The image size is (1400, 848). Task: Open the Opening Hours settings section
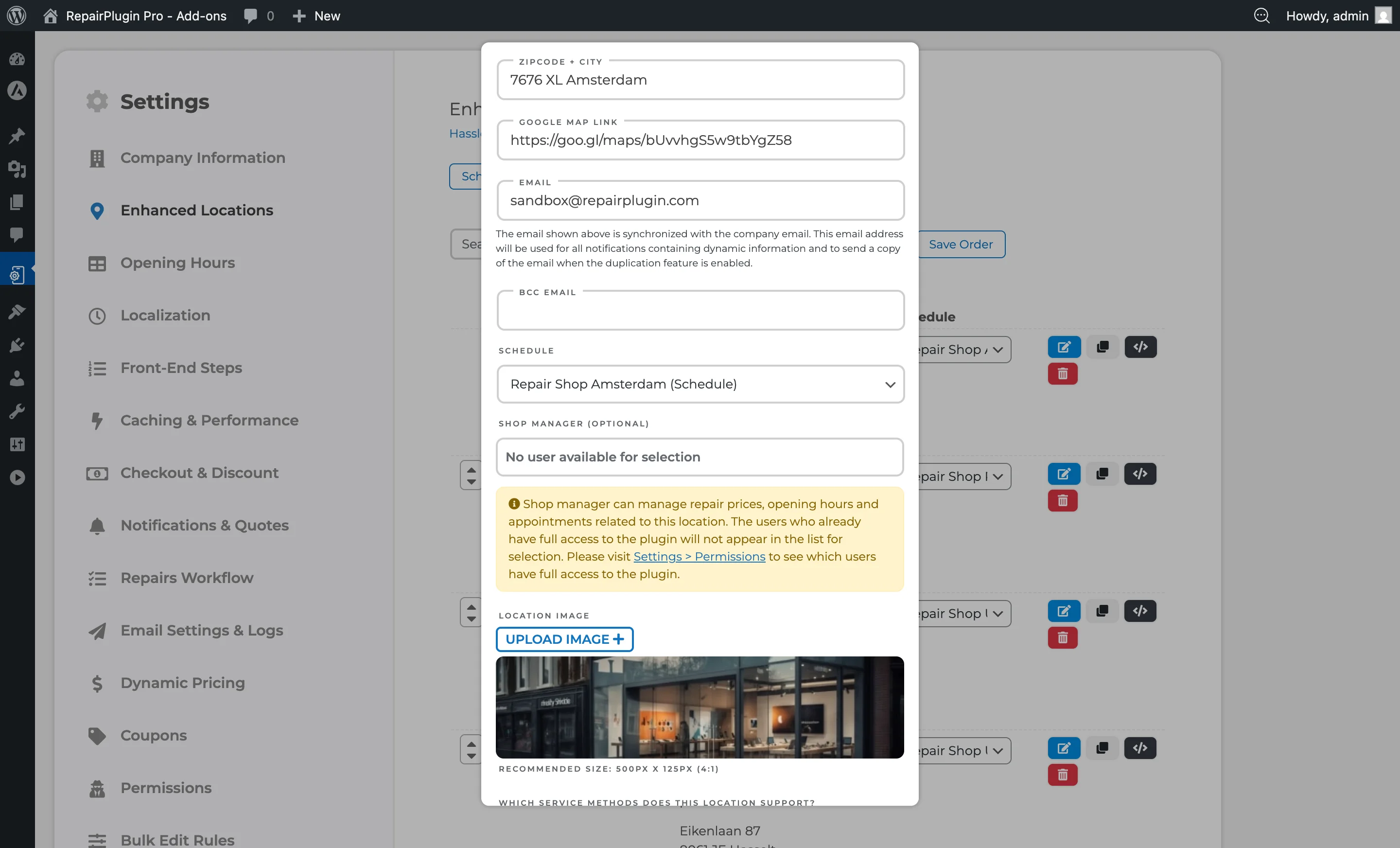pos(177,263)
